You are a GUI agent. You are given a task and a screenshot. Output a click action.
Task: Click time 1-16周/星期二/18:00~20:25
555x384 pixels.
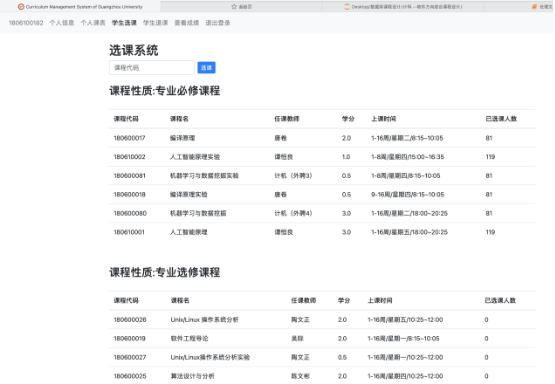[x=409, y=213]
